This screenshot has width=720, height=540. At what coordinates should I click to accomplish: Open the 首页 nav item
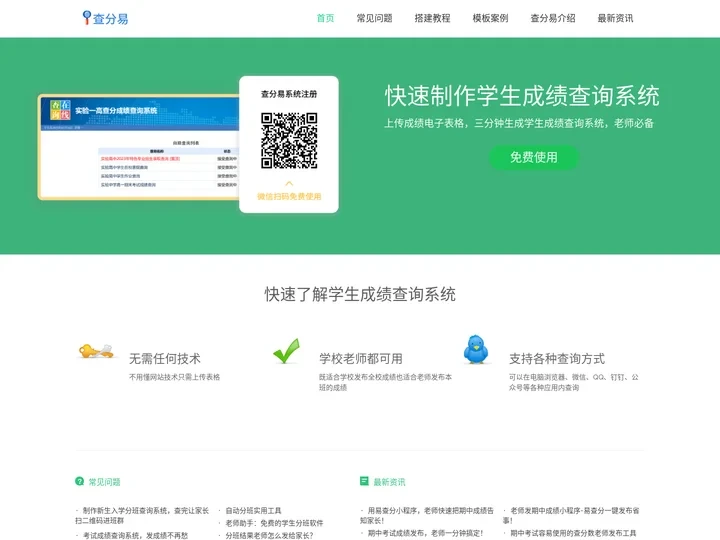[325, 18]
